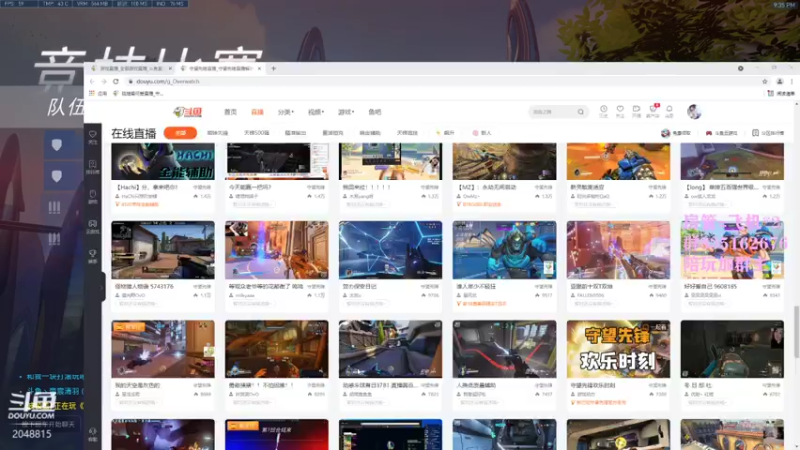Image resolution: width=800 pixels, height=450 pixels.
Task: Click the stream title ending 9608185
Action: (x=710, y=287)
